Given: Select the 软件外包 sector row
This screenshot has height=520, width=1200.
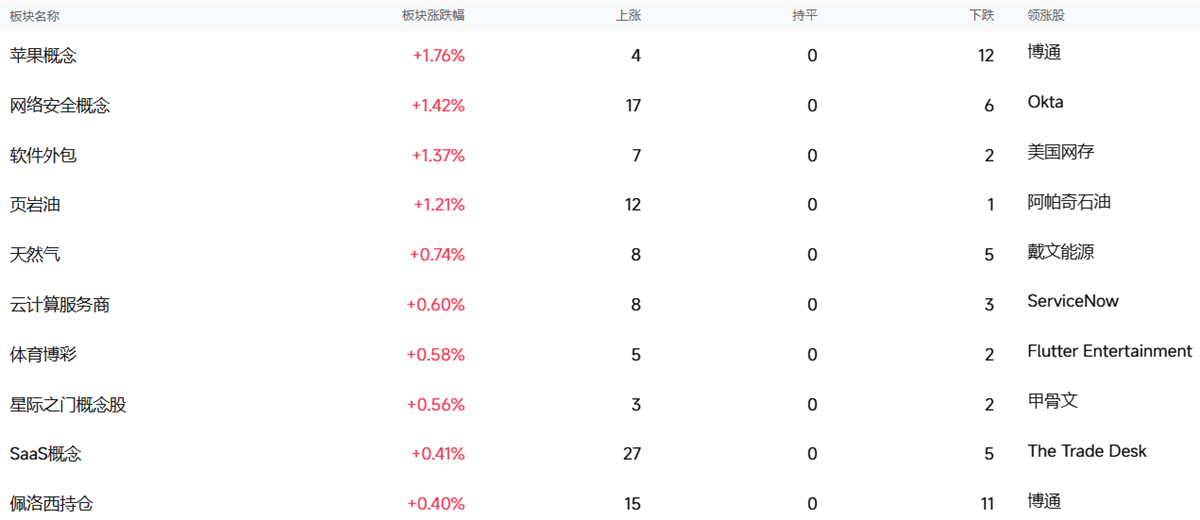Looking at the screenshot, I should coord(43,155).
